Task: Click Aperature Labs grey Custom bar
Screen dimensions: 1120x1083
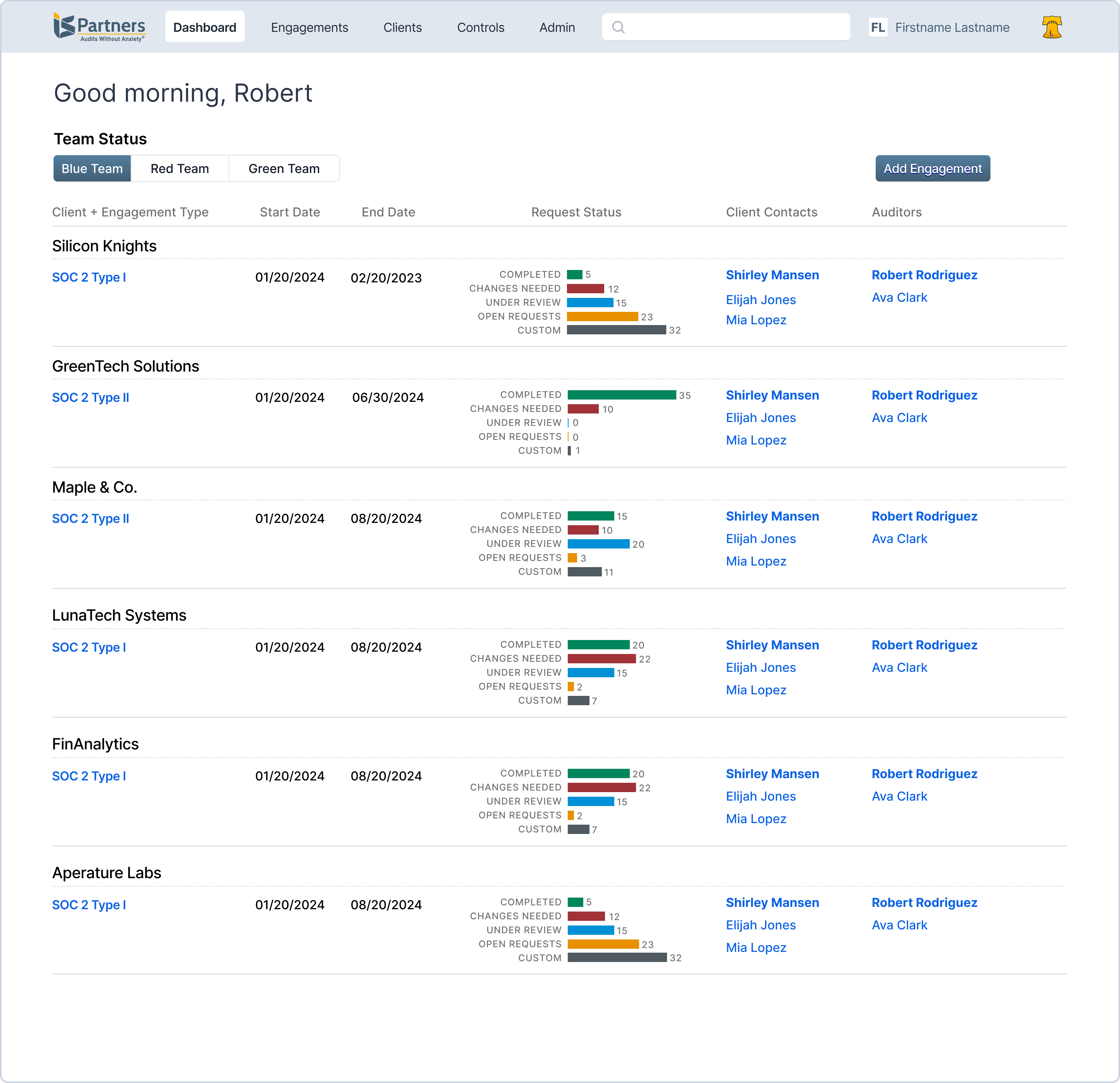Action: pyautogui.click(x=617, y=958)
